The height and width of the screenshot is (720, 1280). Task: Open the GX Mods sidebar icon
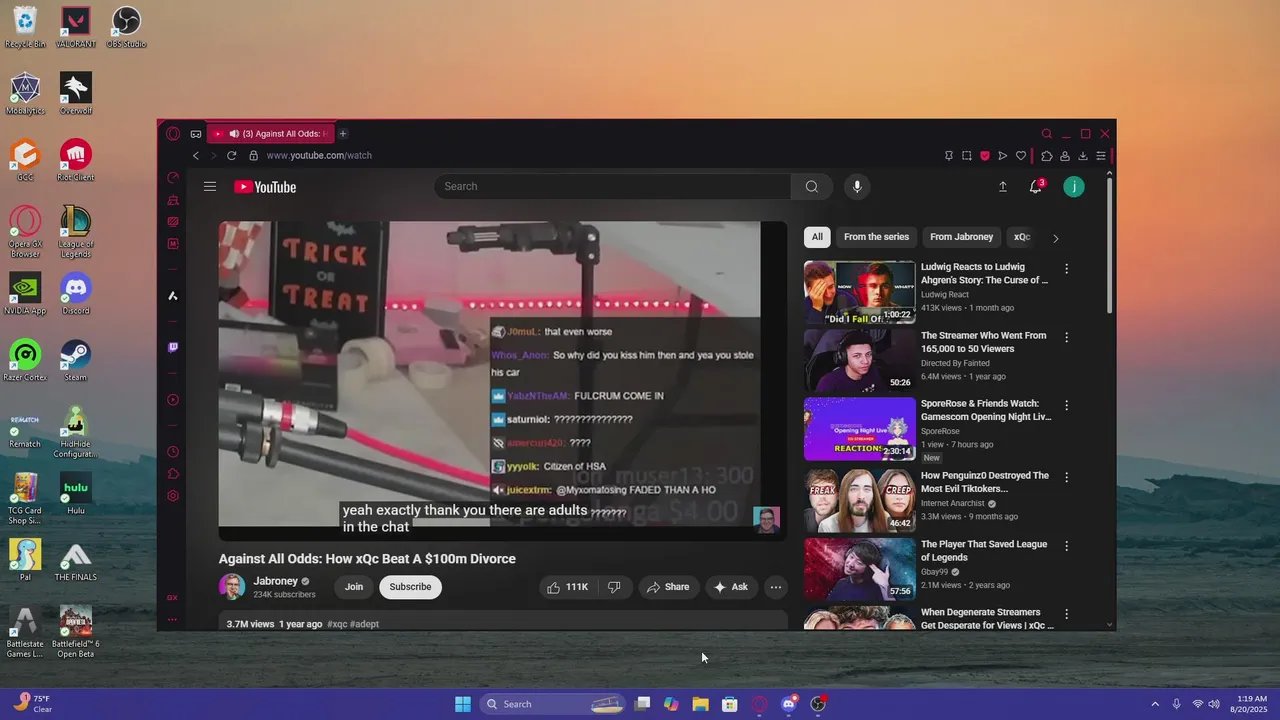pyautogui.click(x=173, y=222)
